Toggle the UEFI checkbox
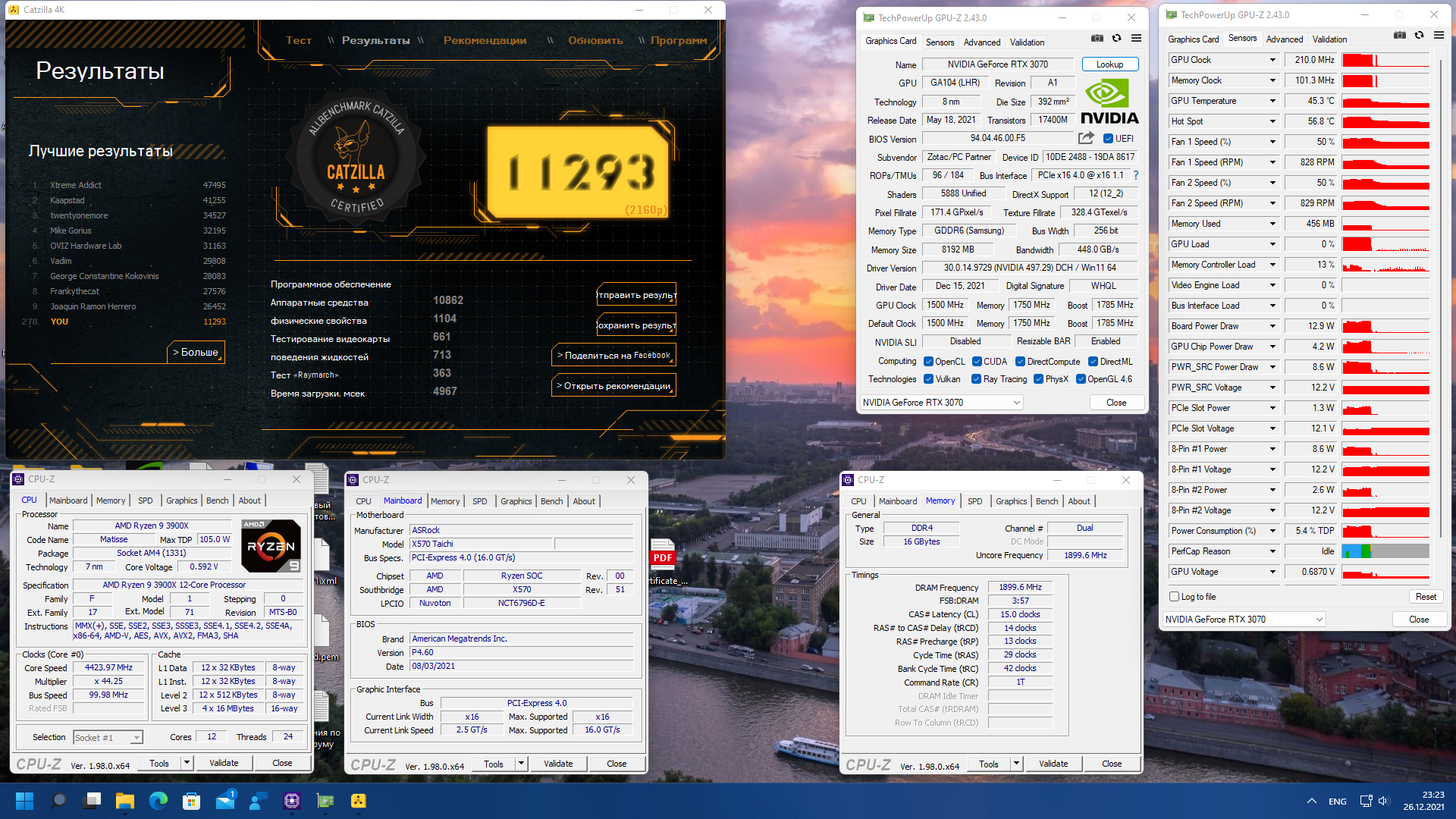This screenshot has width=1456, height=819. coord(1108,139)
